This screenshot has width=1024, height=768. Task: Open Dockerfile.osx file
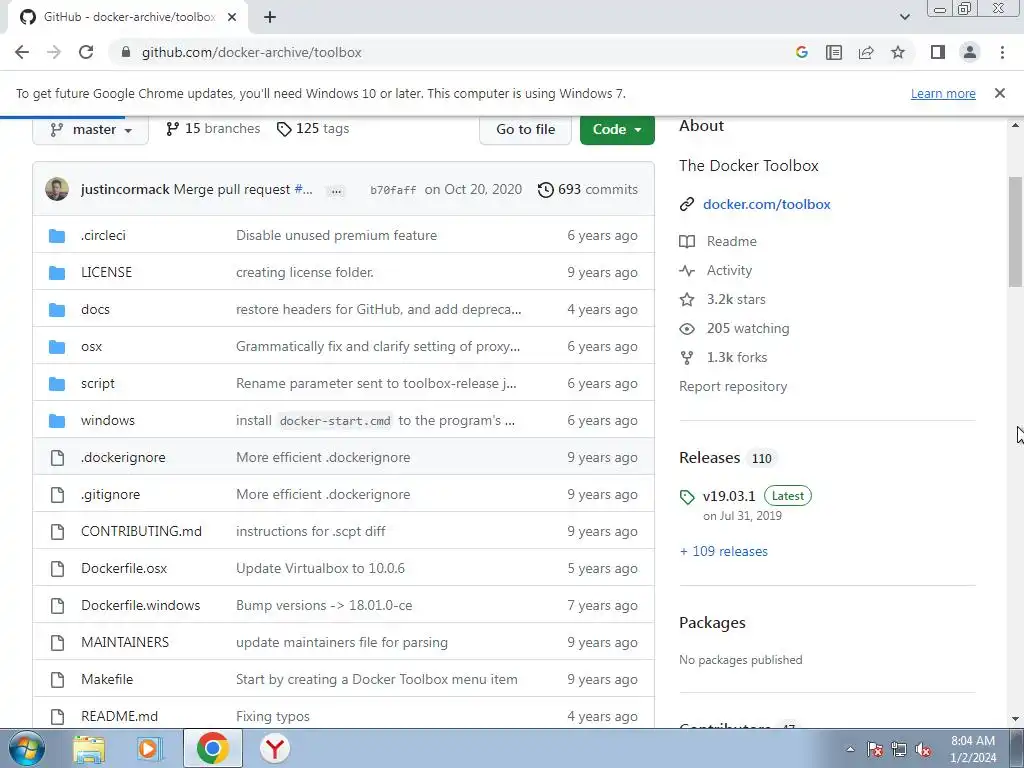point(124,568)
